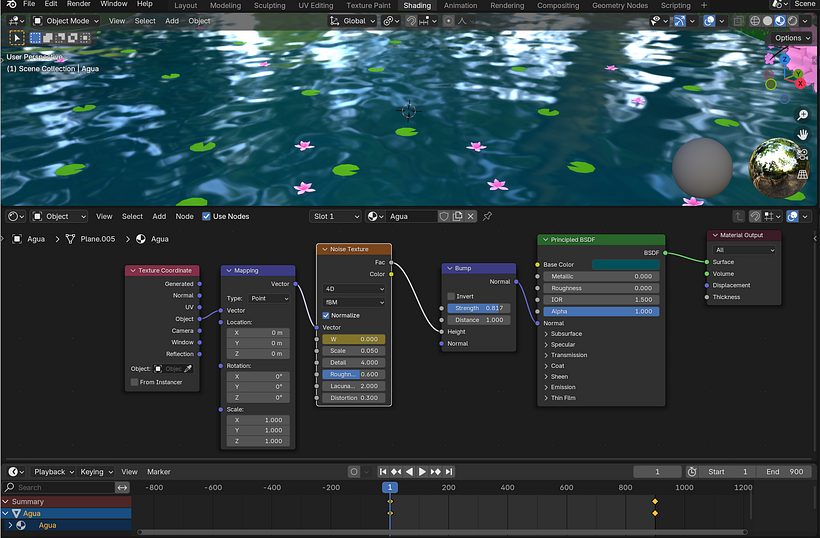The image size is (820, 538).
Task: Toggle preview range stopwatch icon
Action: tap(692, 472)
